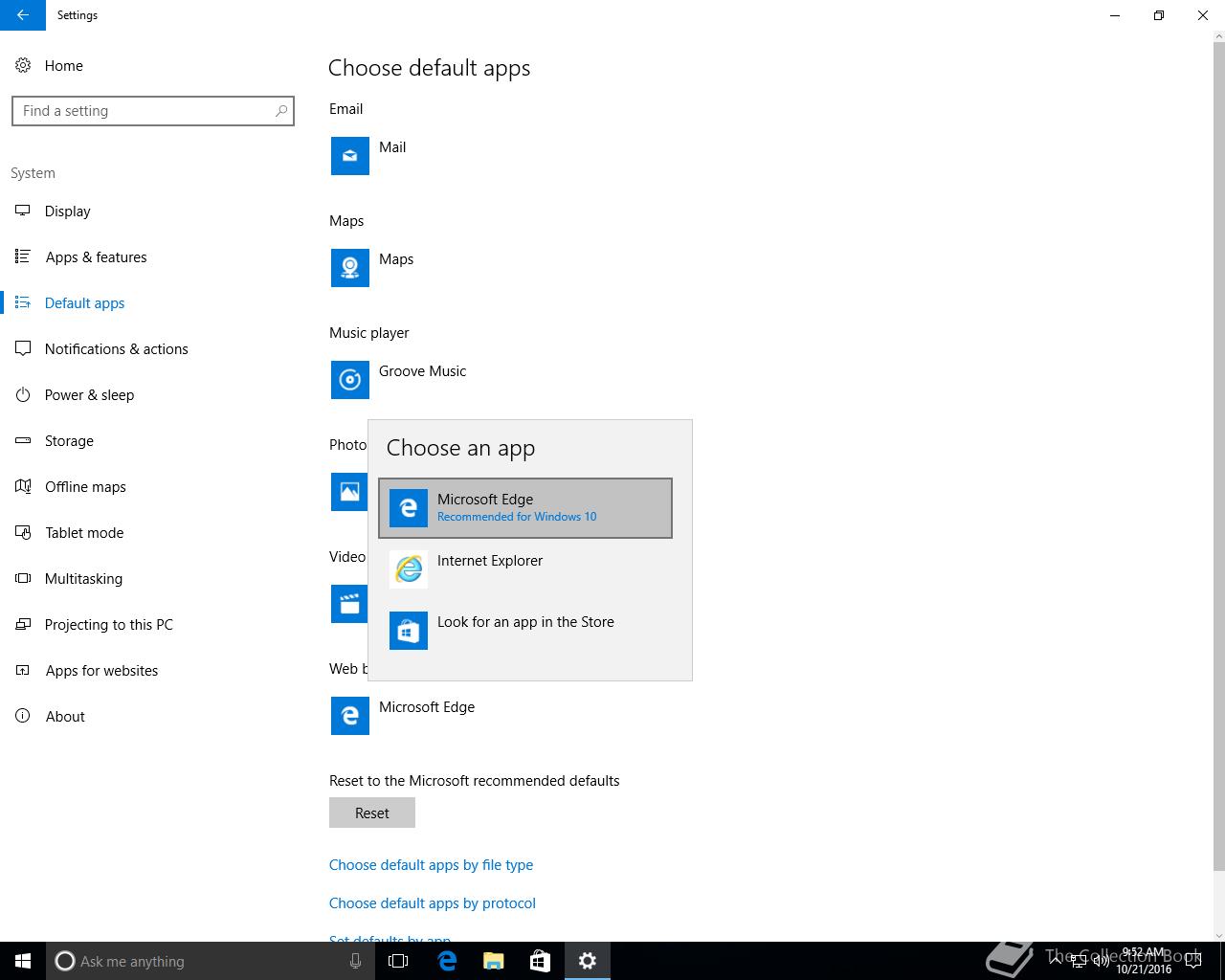Click the Mail app icon under Email
This screenshot has width=1225, height=980.
click(x=350, y=156)
